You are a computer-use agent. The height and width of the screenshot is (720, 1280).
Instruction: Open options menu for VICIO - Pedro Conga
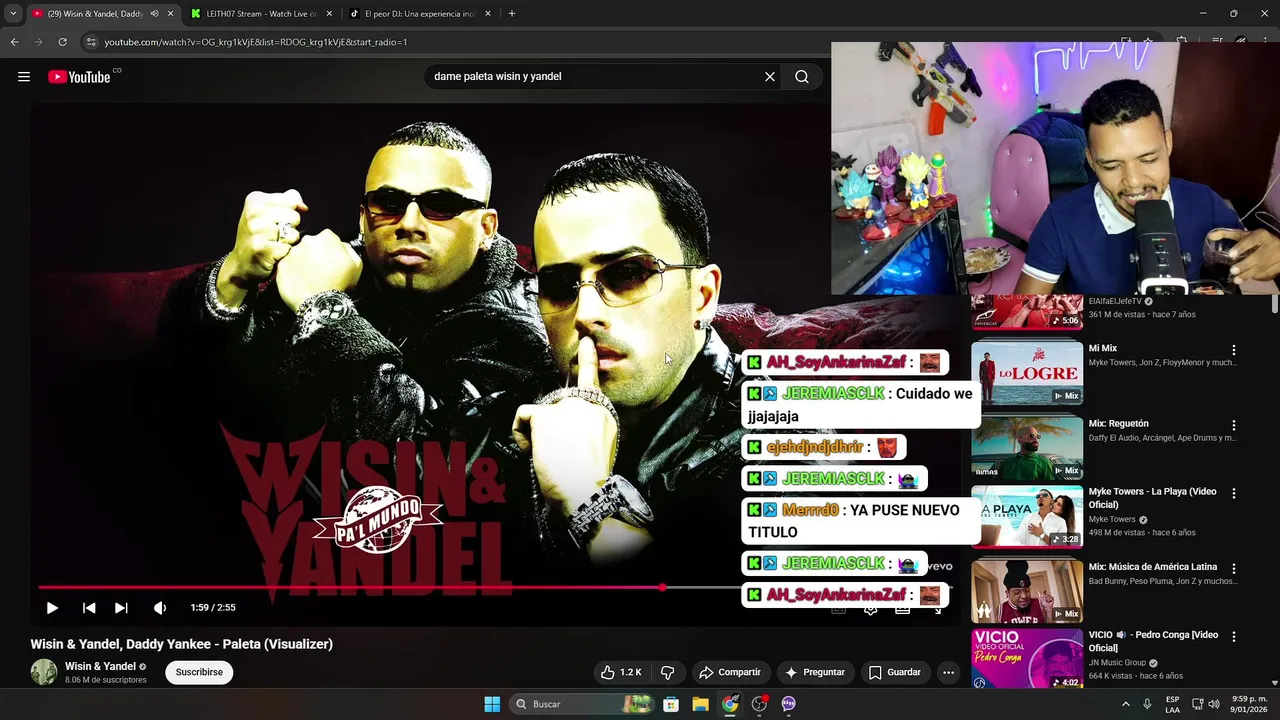pyautogui.click(x=1234, y=636)
